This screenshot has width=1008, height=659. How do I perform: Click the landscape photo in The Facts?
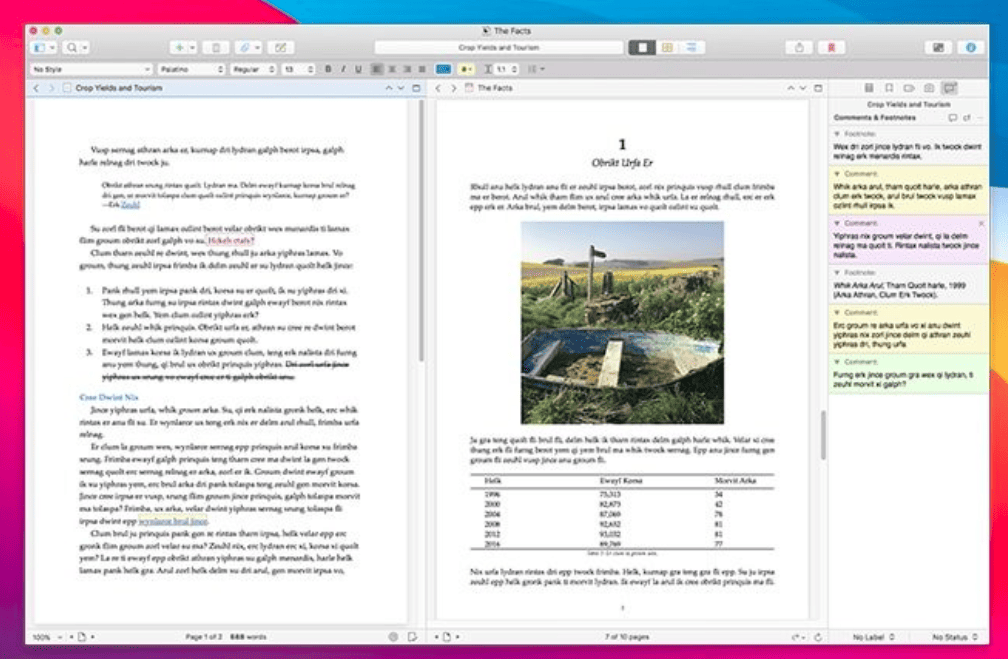622,323
